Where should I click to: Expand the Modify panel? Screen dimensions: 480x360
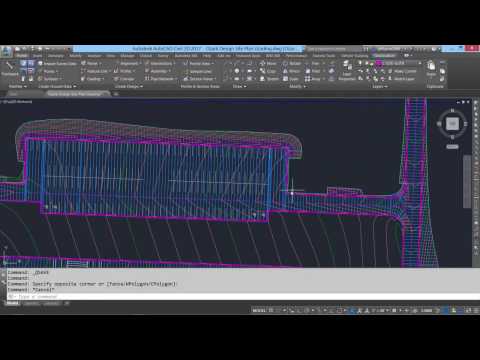(297, 87)
